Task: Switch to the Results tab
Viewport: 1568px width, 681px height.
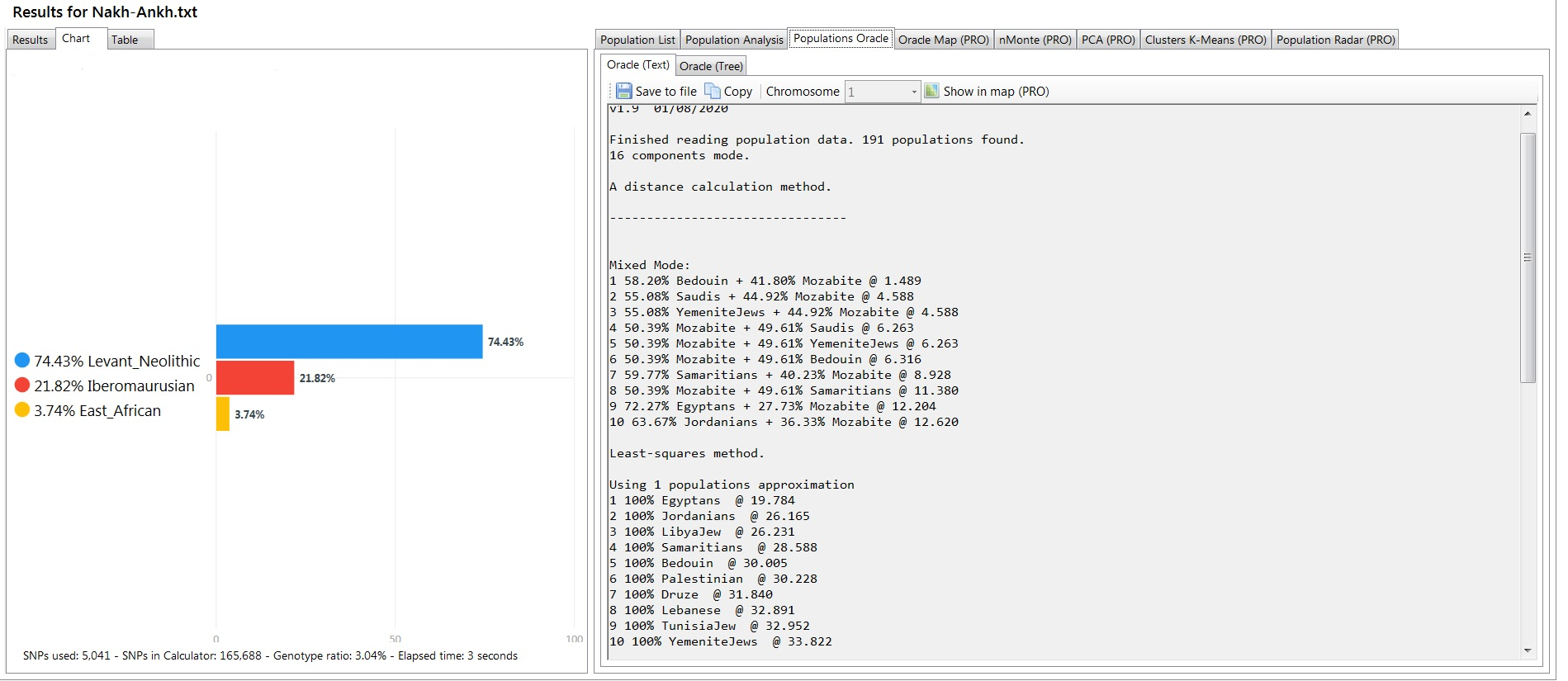Action: click(31, 40)
